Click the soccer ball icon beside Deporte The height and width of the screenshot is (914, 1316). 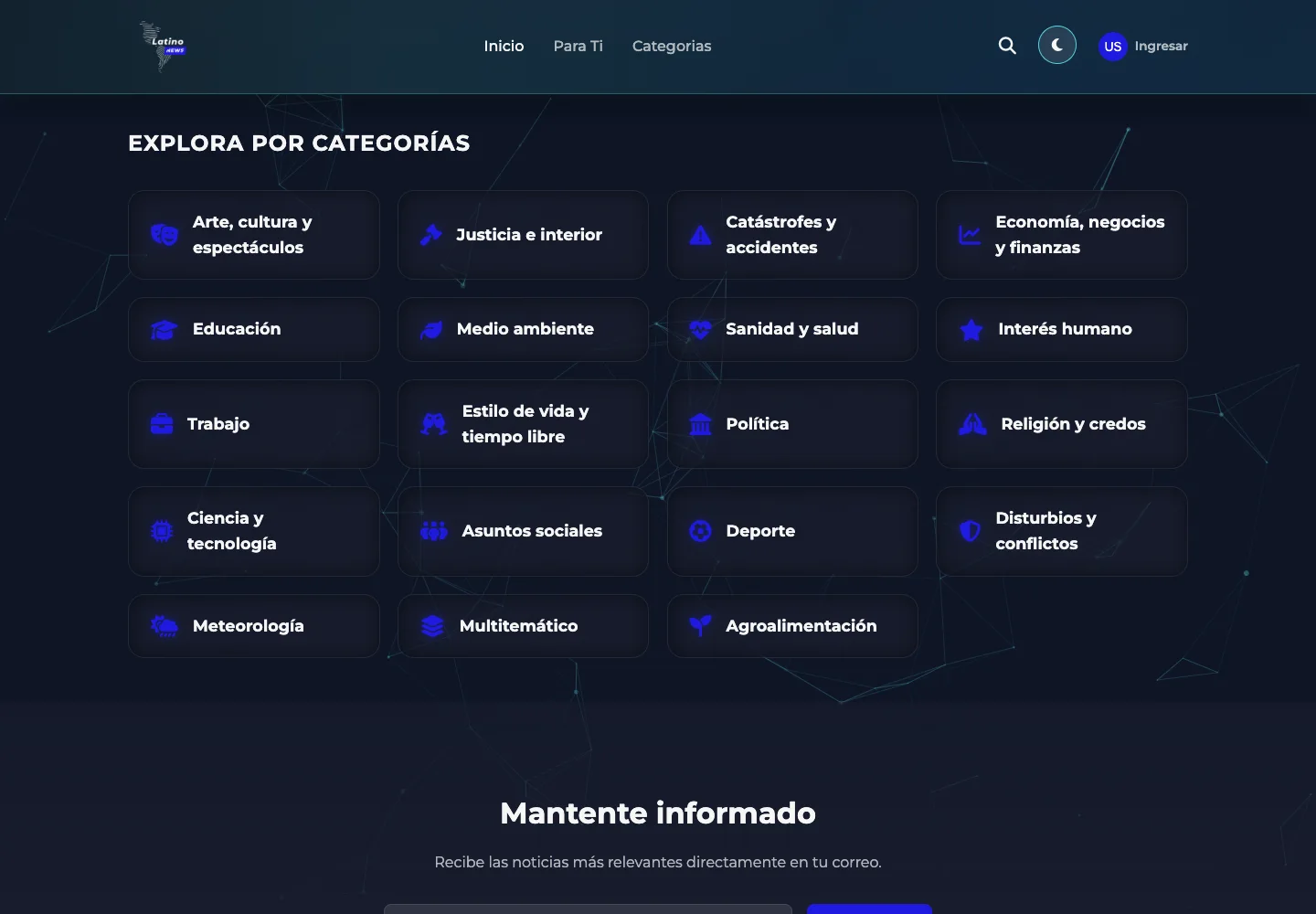(x=700, y=531)
